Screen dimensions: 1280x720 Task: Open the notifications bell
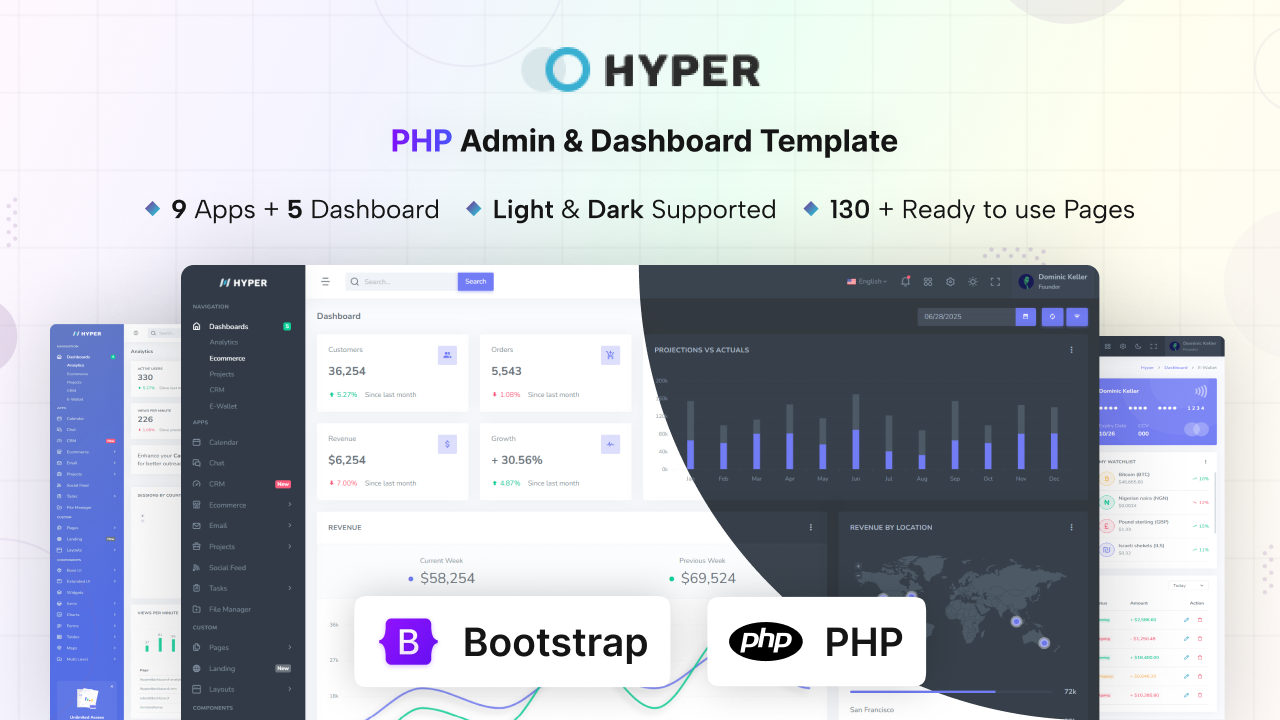[x=906, y=282]
